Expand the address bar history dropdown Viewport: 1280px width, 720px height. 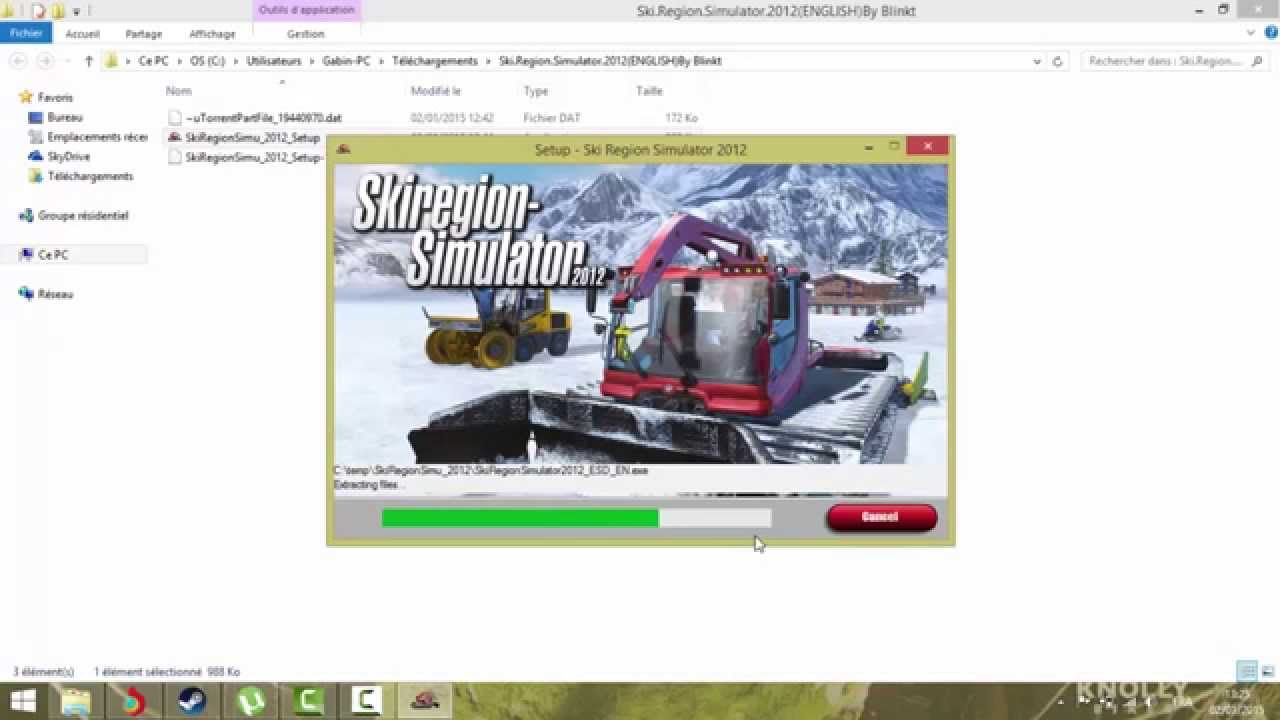click(x=1037, y=61)
